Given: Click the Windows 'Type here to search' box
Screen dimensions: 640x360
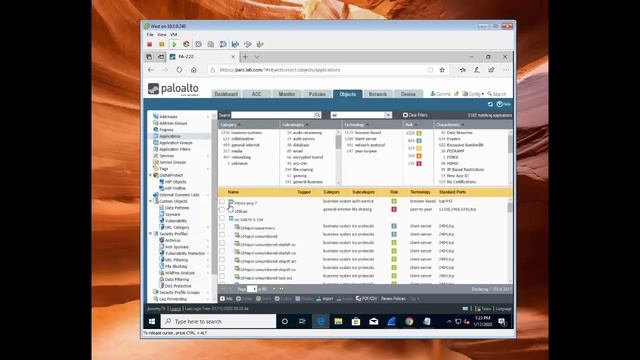Looking at the screenshot, I should [x=218, y=322].
